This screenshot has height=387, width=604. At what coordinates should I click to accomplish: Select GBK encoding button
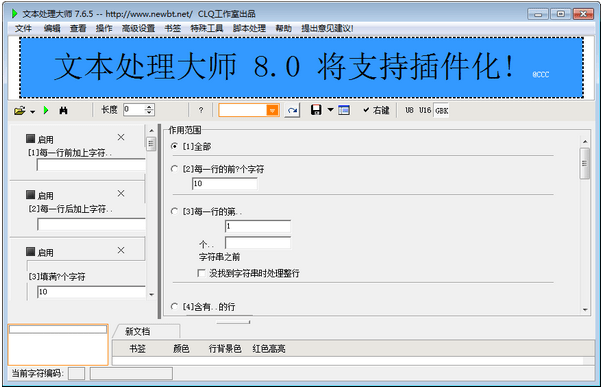coord(441,111)
